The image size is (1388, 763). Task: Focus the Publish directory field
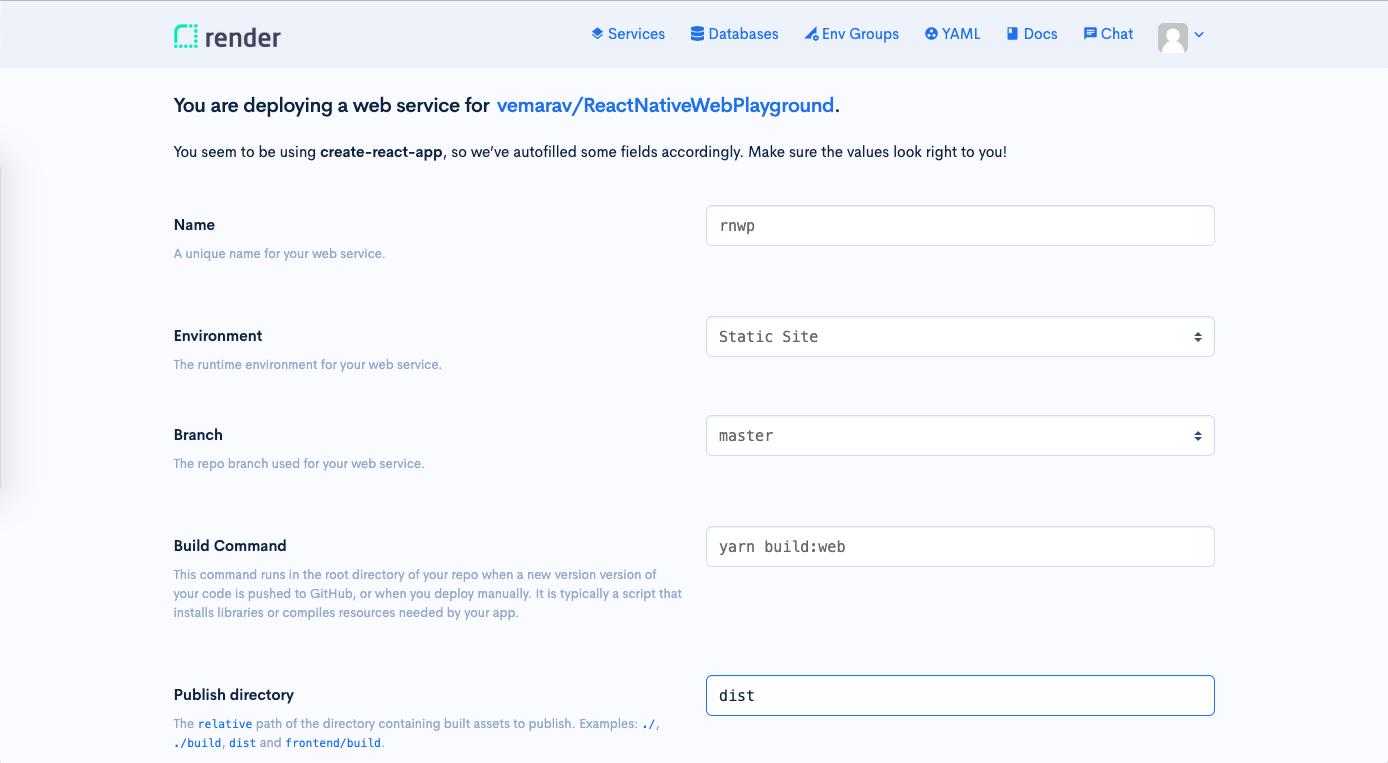point(960,696)
